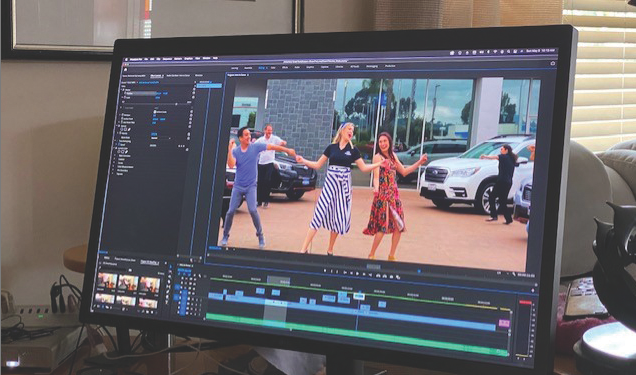The image size is (636, 375).
Task: Click the Lift button
Action: (x=378, y=276)
